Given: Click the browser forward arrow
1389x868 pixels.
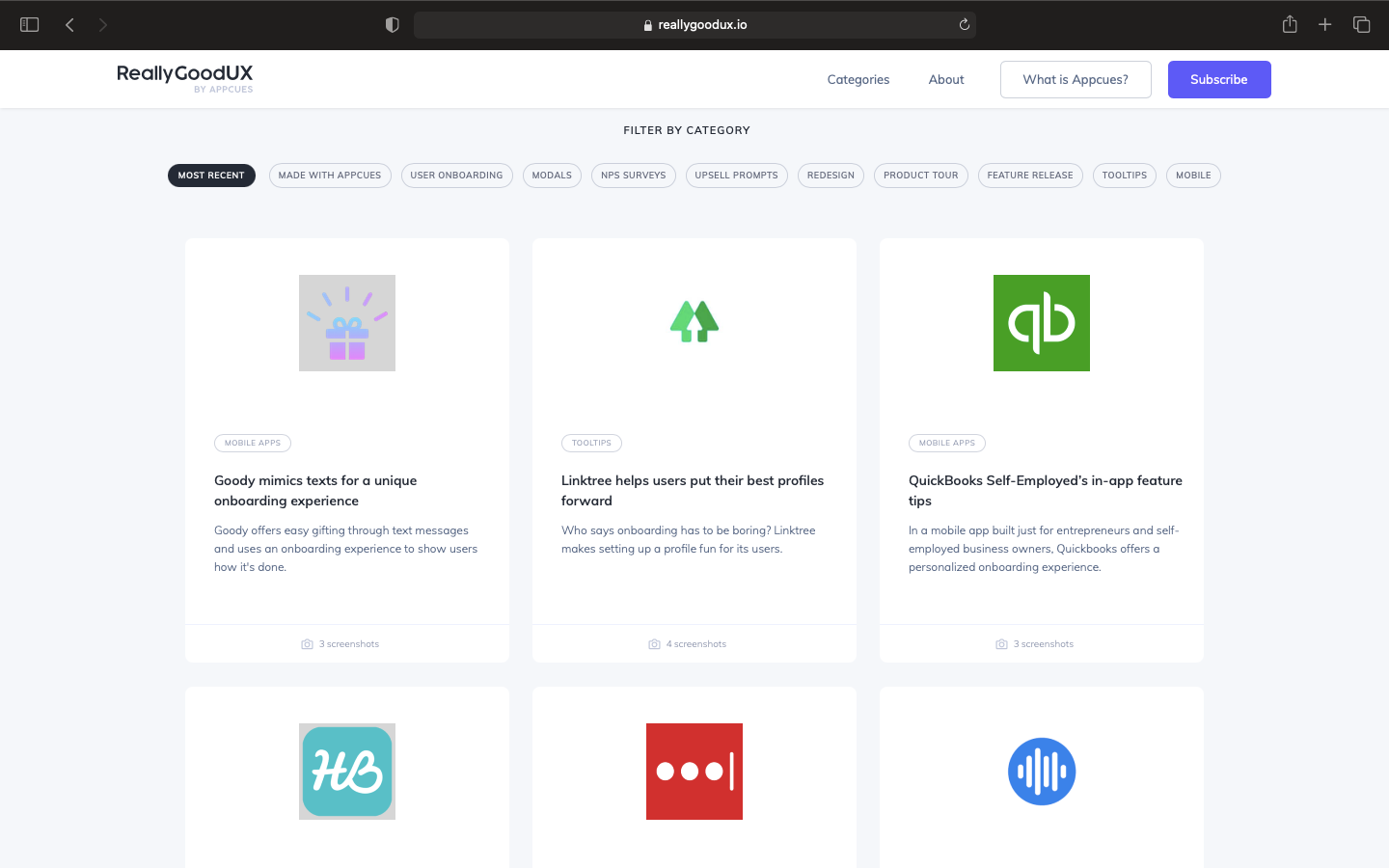Looking at the screenshot, I should pos(102,25).
